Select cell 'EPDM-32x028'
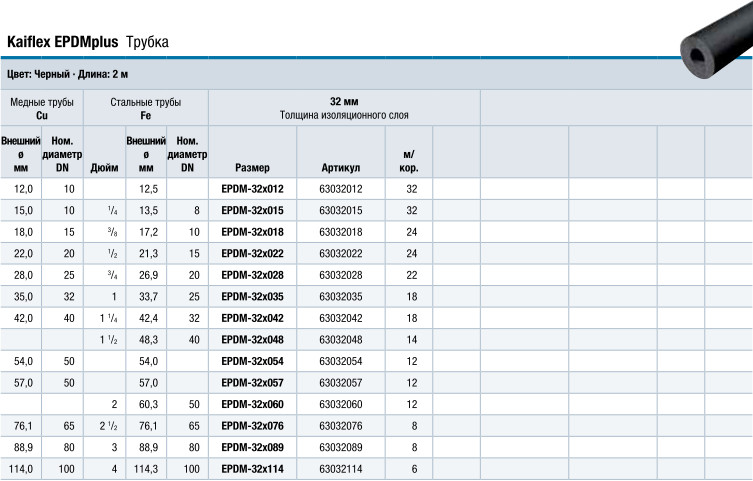 click(x=252, y=275)
